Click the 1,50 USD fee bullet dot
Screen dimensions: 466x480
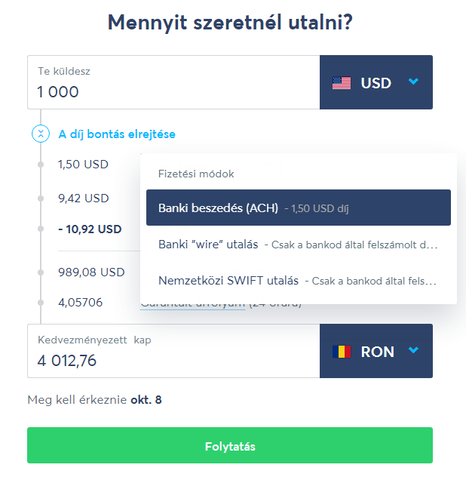point(41,164)
